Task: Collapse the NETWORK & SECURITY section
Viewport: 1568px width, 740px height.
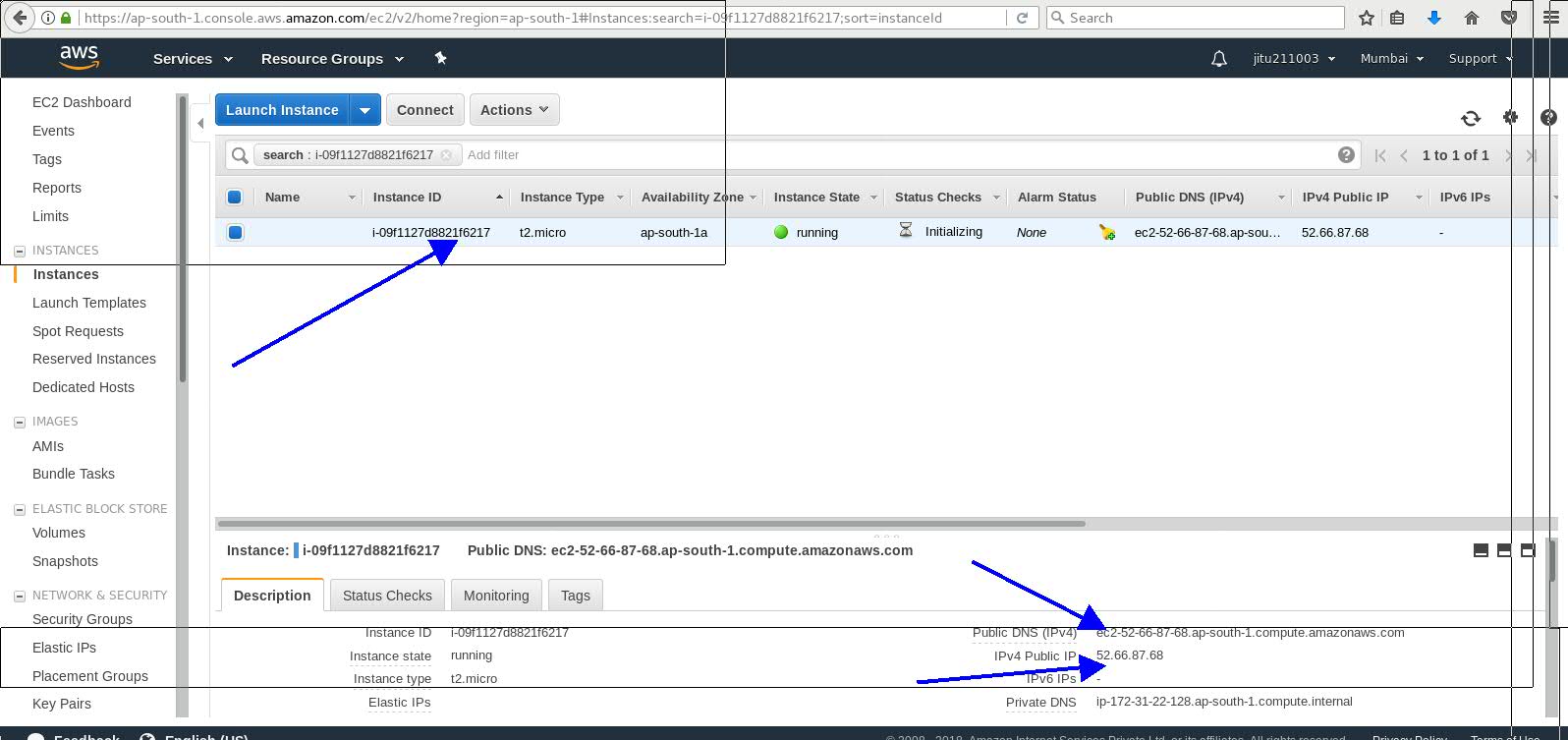Action: coord(20,596)
